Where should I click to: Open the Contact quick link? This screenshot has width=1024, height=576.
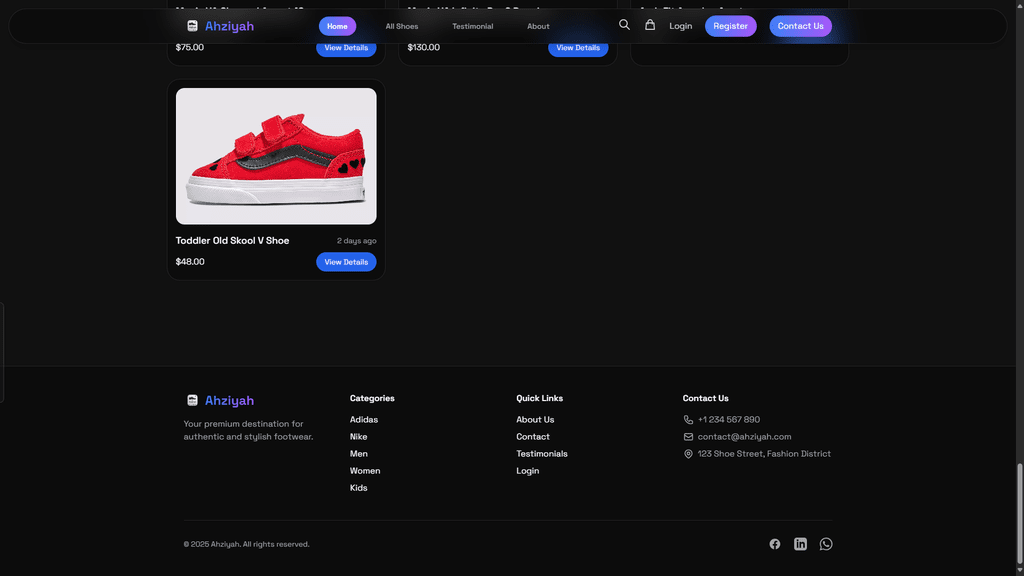pyautogui.click(x=533, y=437)
